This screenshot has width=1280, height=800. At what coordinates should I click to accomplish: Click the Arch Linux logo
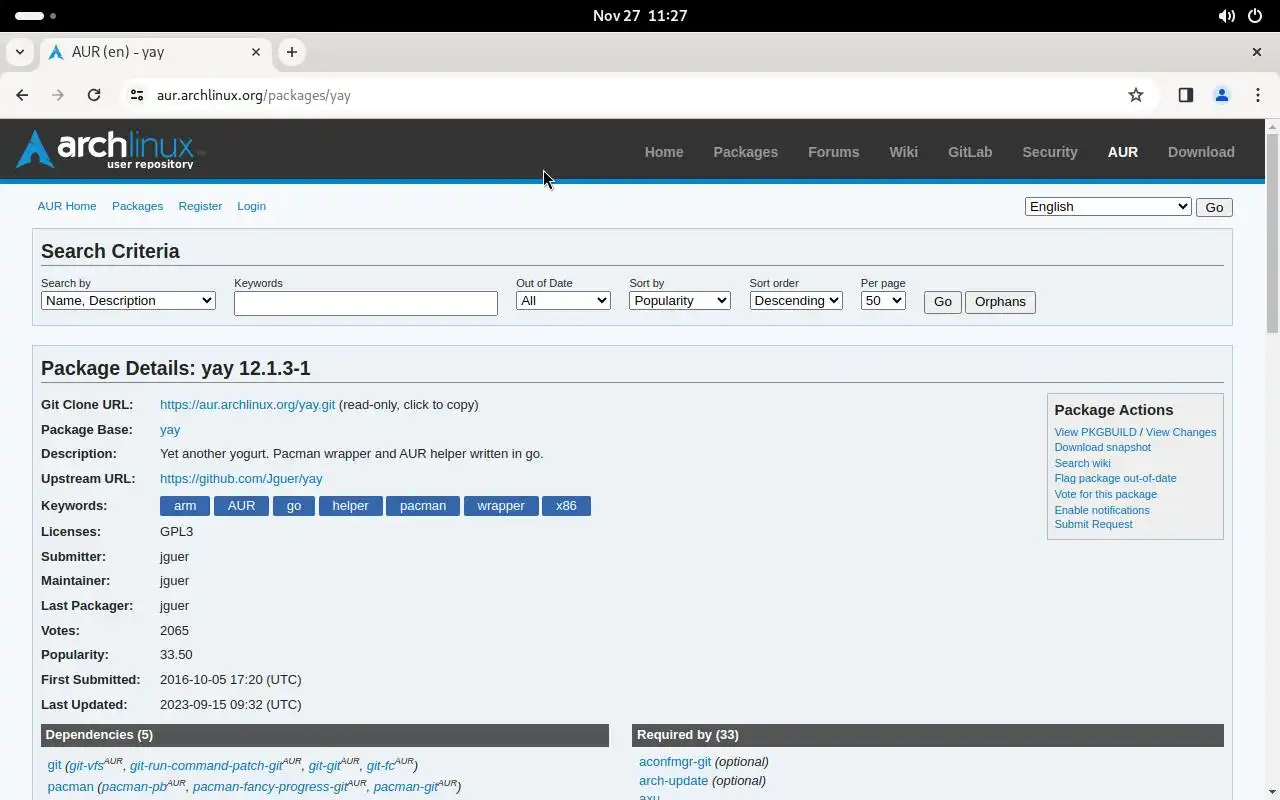110,150
